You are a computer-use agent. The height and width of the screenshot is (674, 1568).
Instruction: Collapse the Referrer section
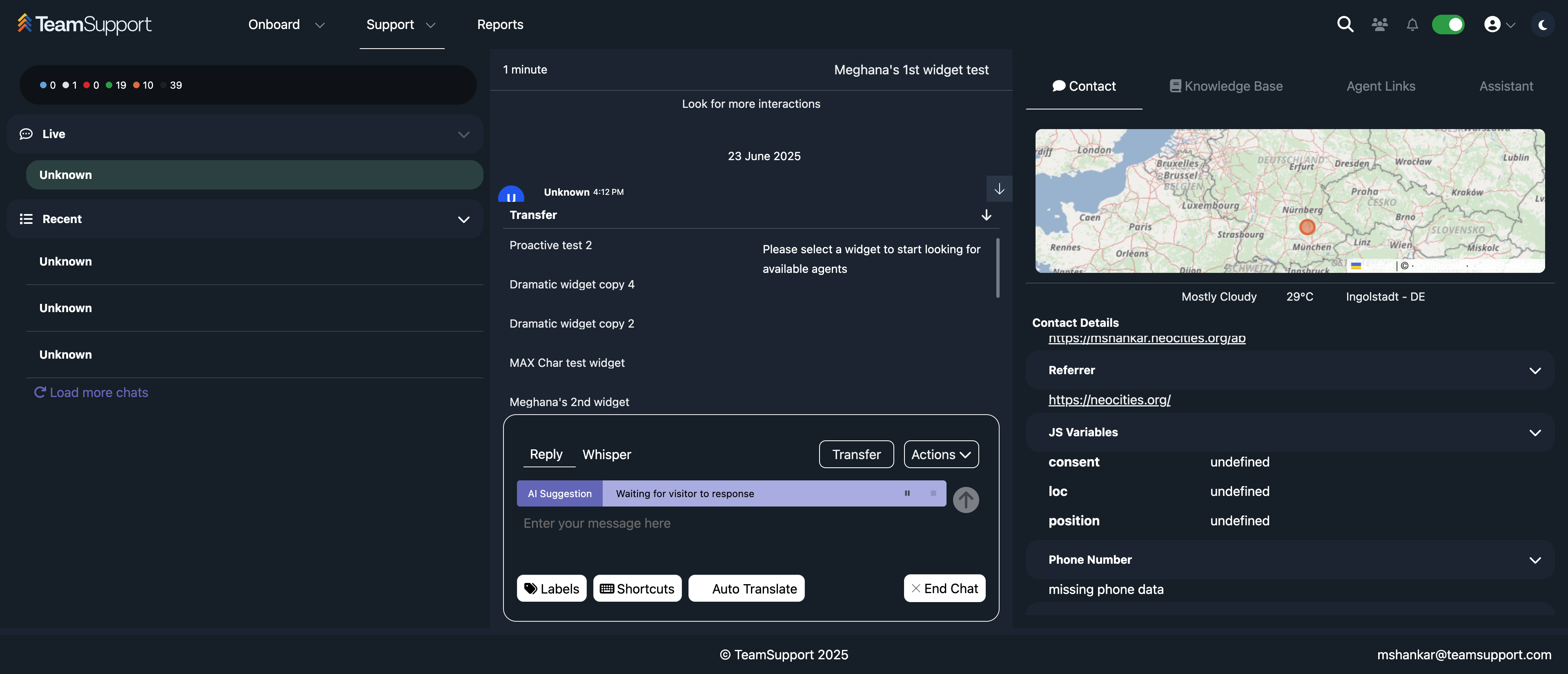[x=1535, y=370]
